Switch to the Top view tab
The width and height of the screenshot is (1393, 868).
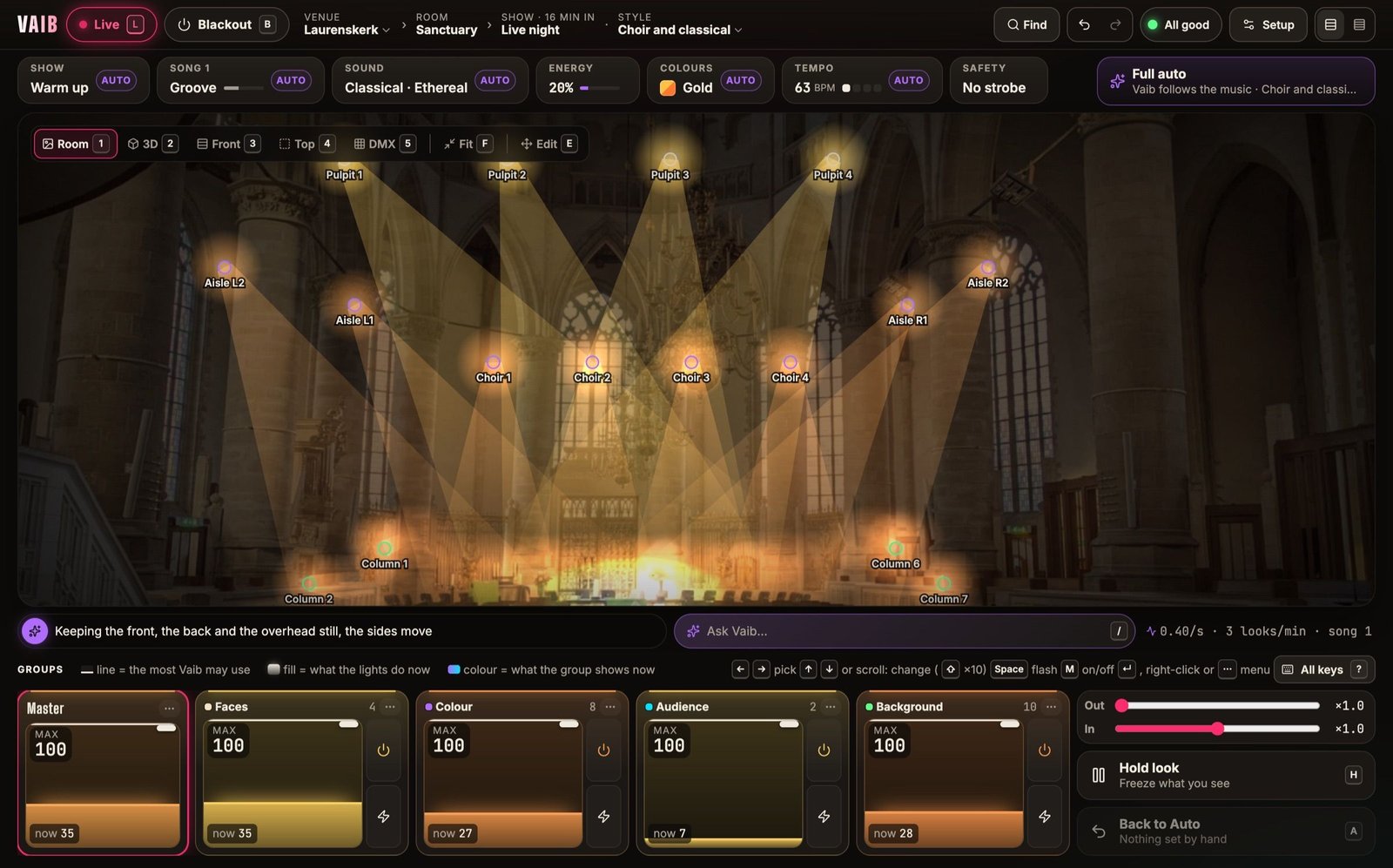point(306,144)
